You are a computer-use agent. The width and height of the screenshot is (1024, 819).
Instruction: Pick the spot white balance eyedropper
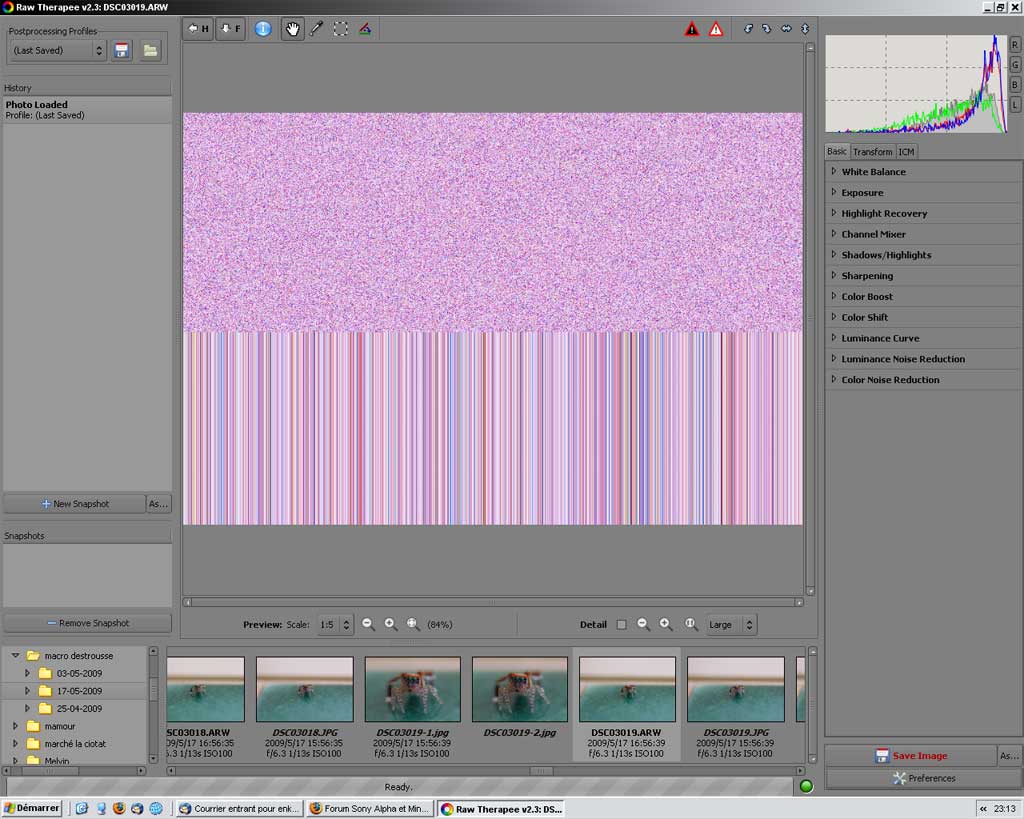tap(316, 29)
